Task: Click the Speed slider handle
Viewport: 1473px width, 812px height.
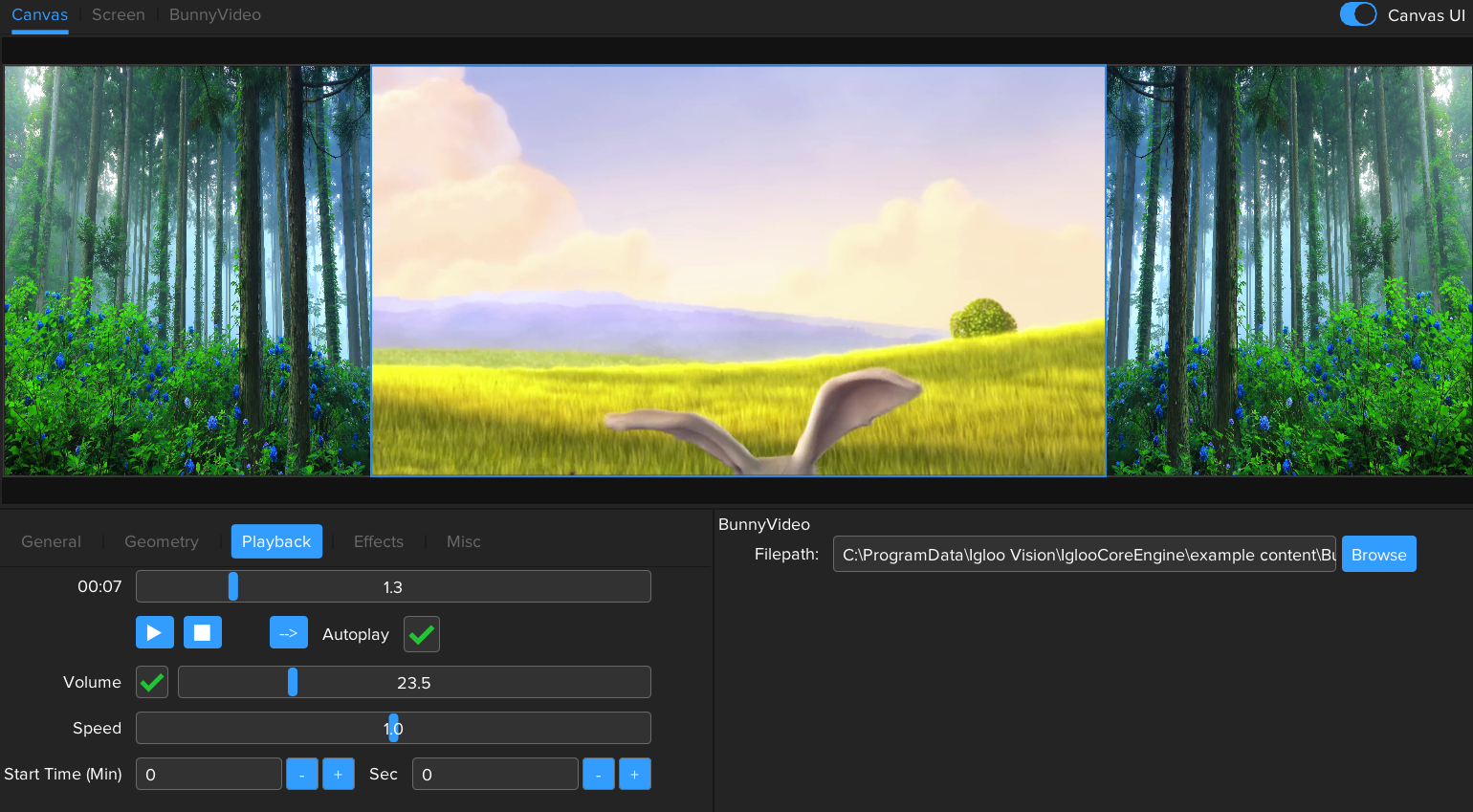Action: [393, 728]
